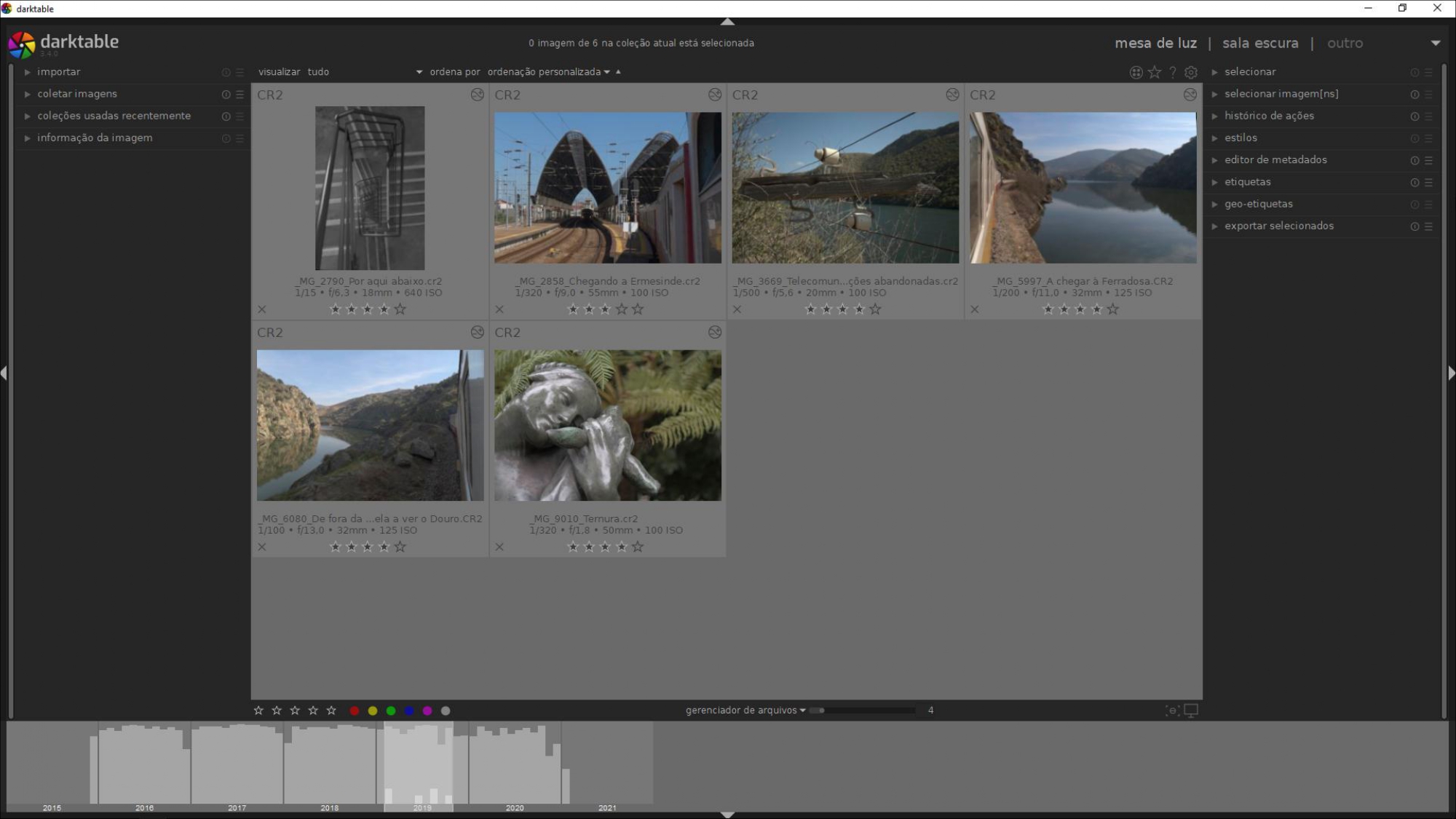Click the contextual help question mark icon
Image resolution: width=1456 pixels, height=819 pixels.
click(x=1173, y=72)
